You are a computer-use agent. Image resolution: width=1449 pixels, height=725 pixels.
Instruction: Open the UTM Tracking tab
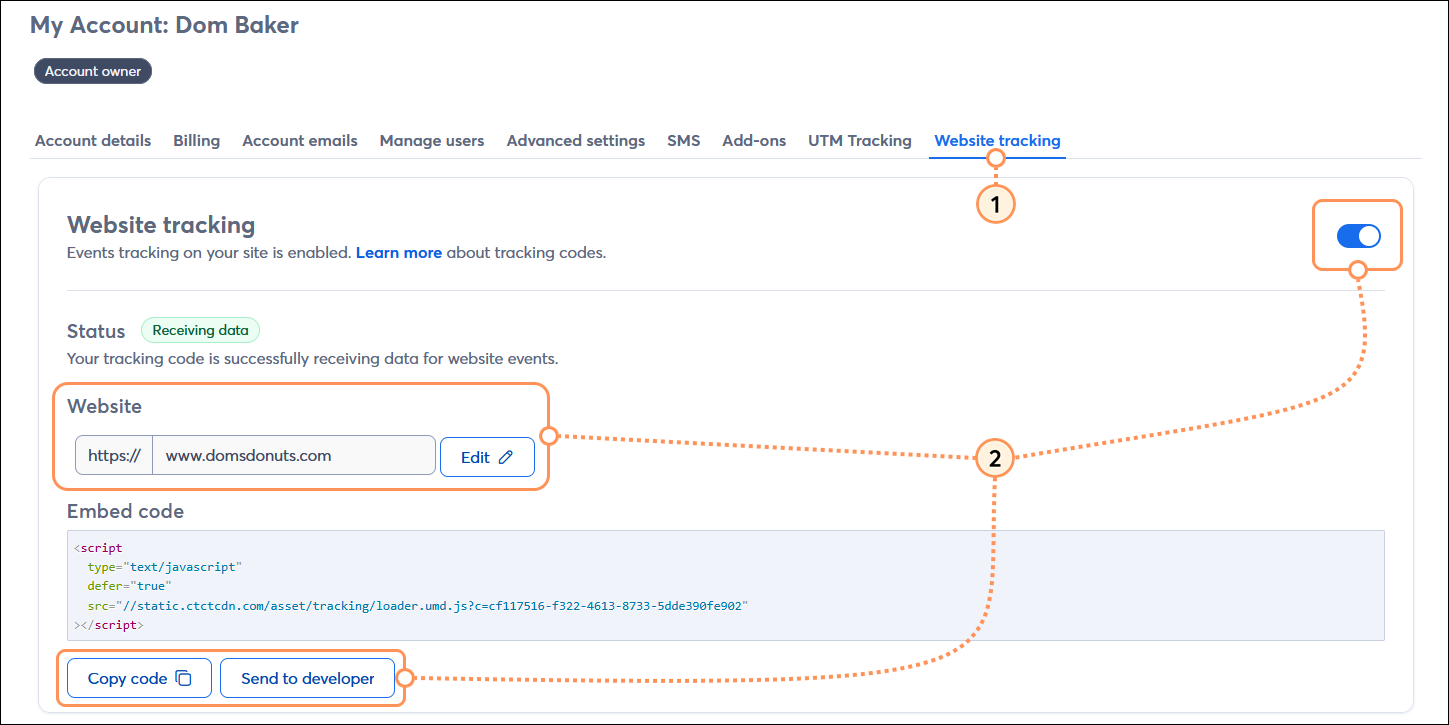pos(859,140)
